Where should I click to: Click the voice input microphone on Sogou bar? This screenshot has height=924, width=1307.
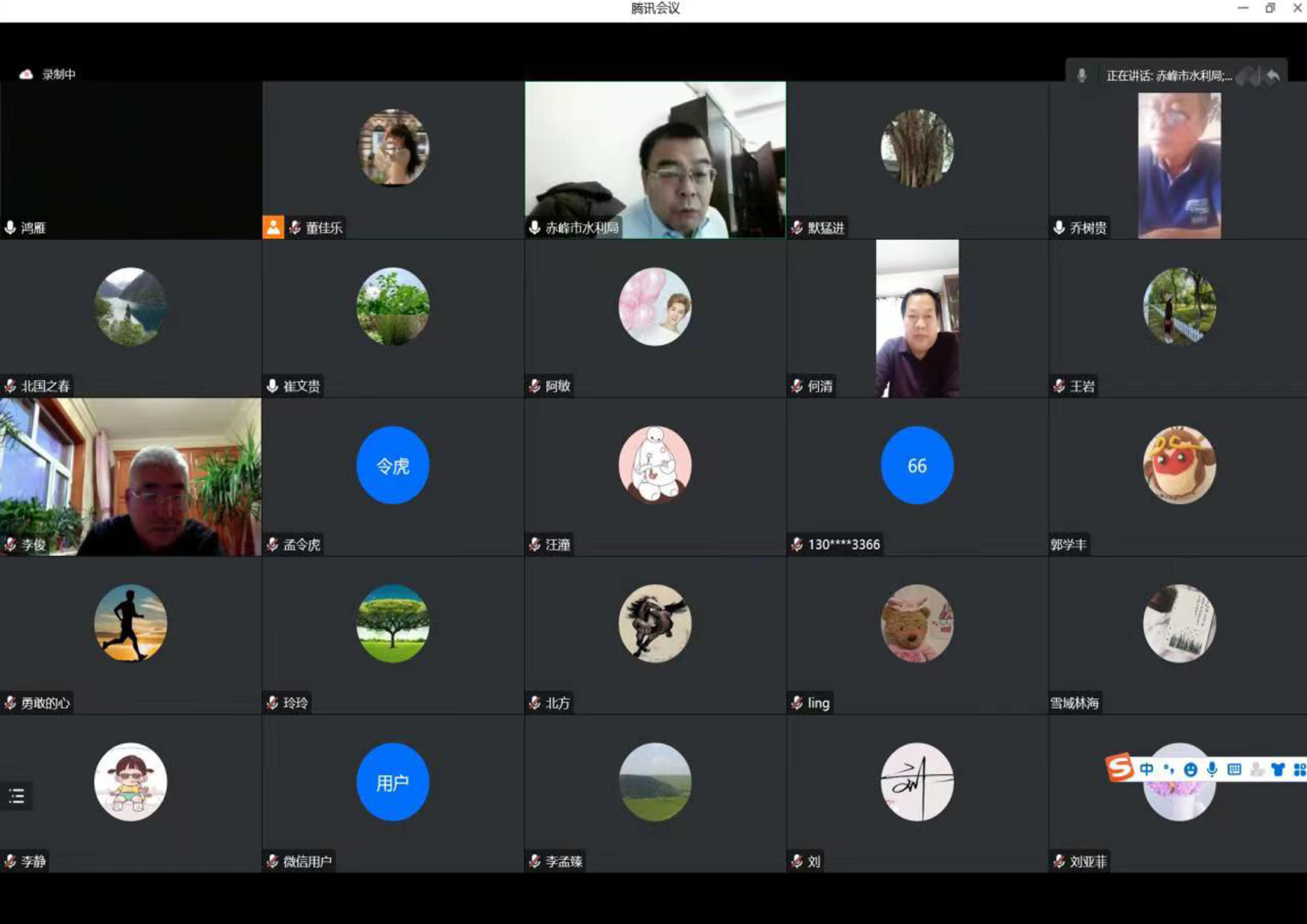[x=1212, y=770]
